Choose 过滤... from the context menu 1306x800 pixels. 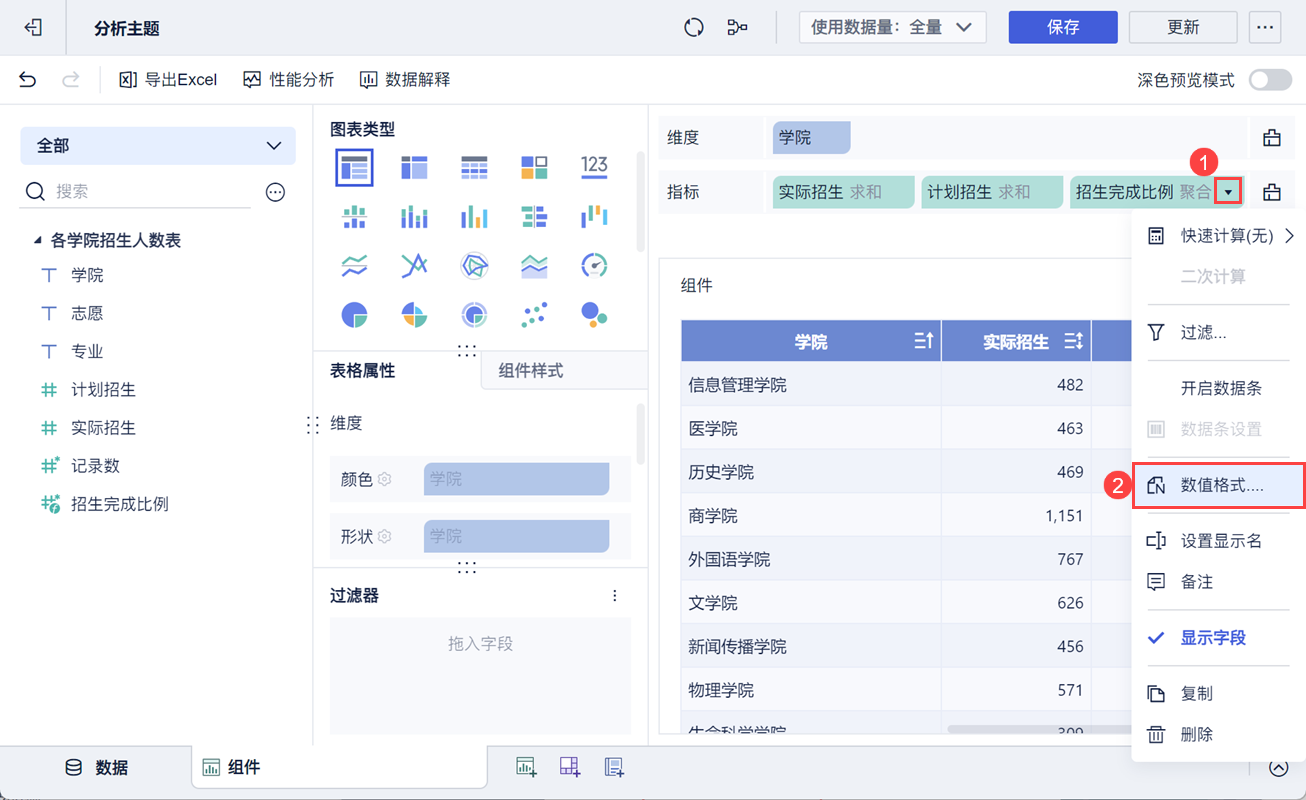(1219, 333)
